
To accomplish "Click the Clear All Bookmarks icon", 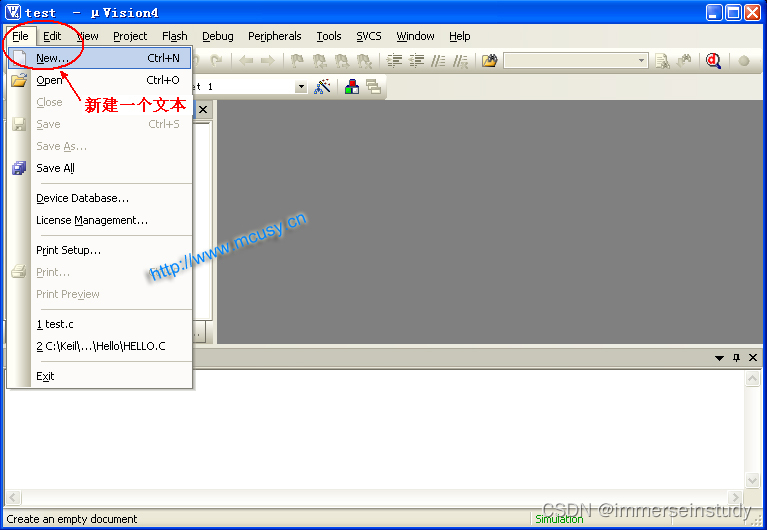I will coord(364,61).
